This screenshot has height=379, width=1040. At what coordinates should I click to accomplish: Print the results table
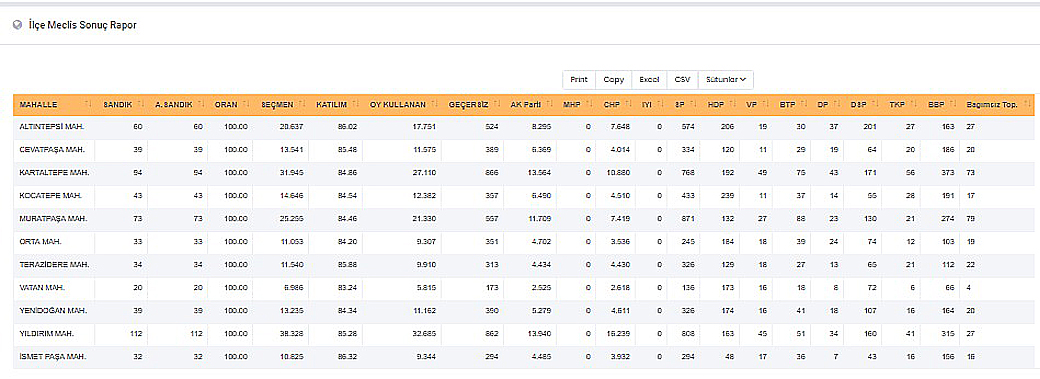pyautogui.click(x=579, y=80)
